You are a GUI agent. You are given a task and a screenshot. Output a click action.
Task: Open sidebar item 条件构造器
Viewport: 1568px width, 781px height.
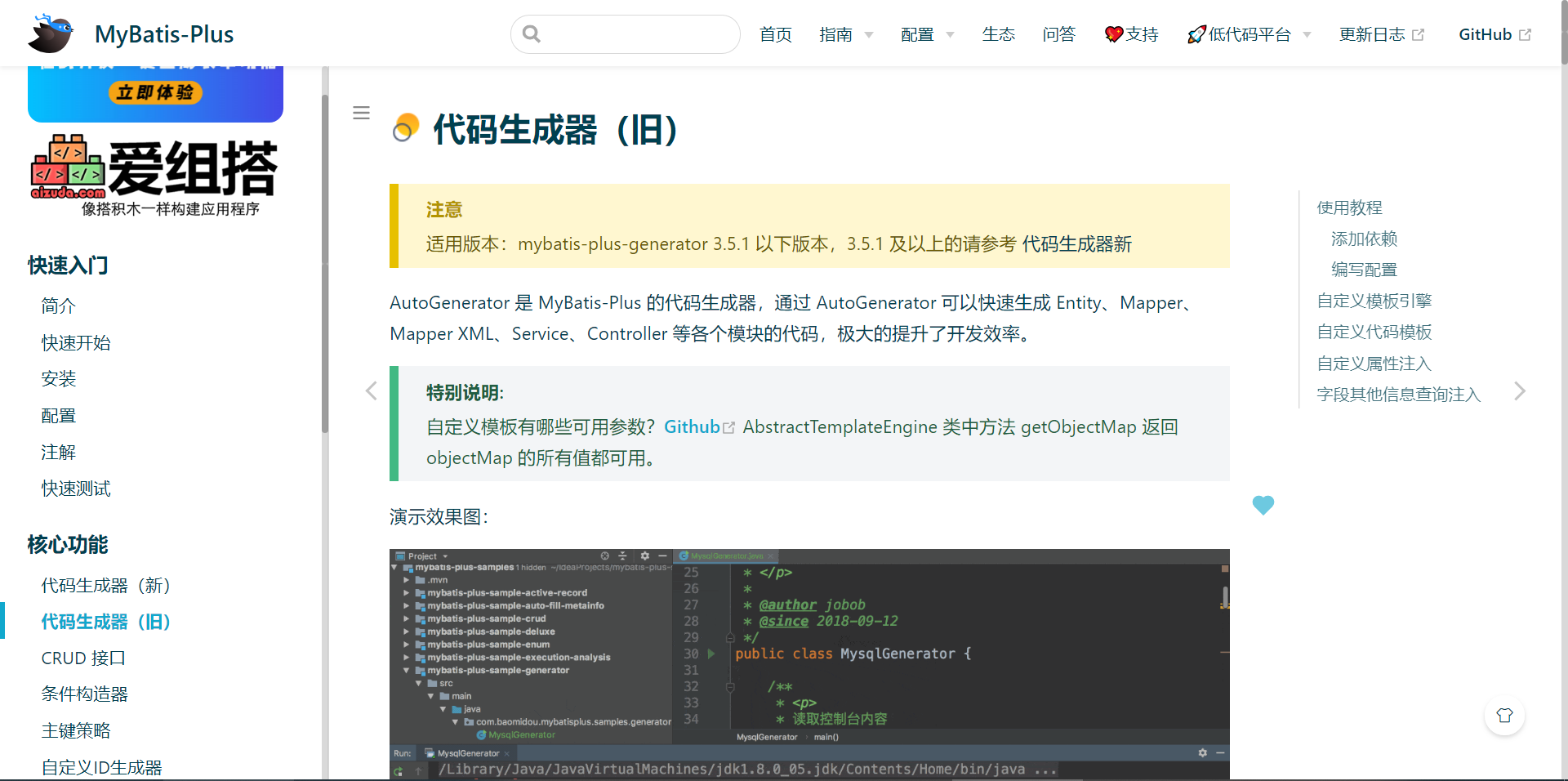tap(85, 694)
